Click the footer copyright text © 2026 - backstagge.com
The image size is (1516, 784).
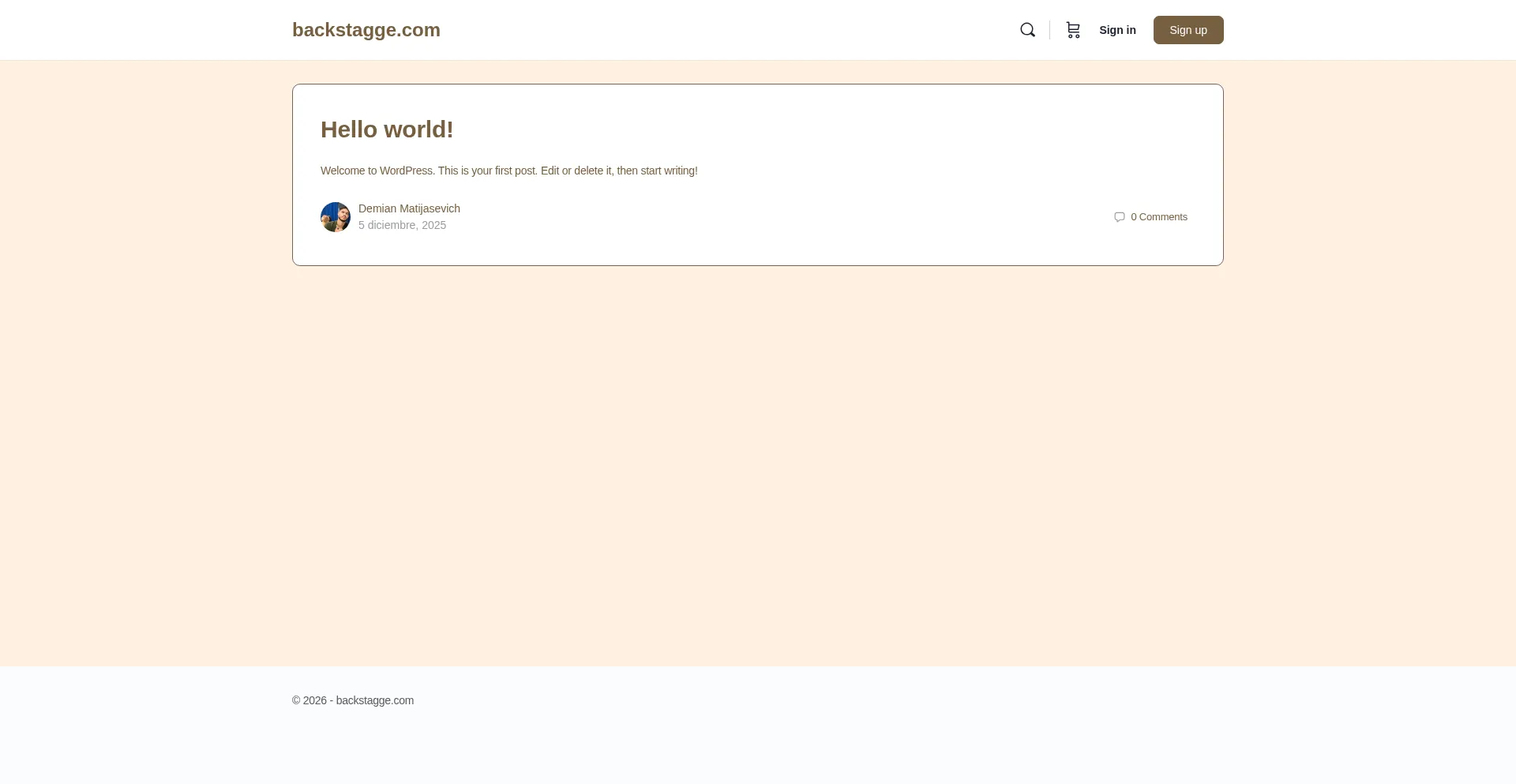(353, 700)
